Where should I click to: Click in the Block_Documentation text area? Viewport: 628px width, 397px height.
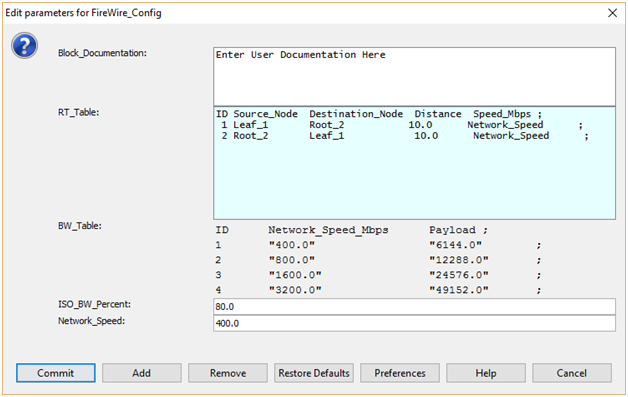tap(415, 77)
